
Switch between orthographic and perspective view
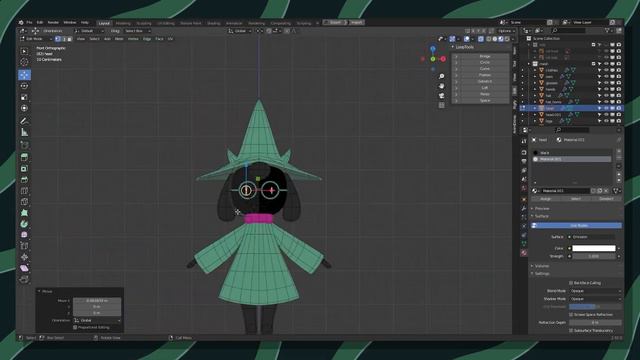(x=441, y=105)
